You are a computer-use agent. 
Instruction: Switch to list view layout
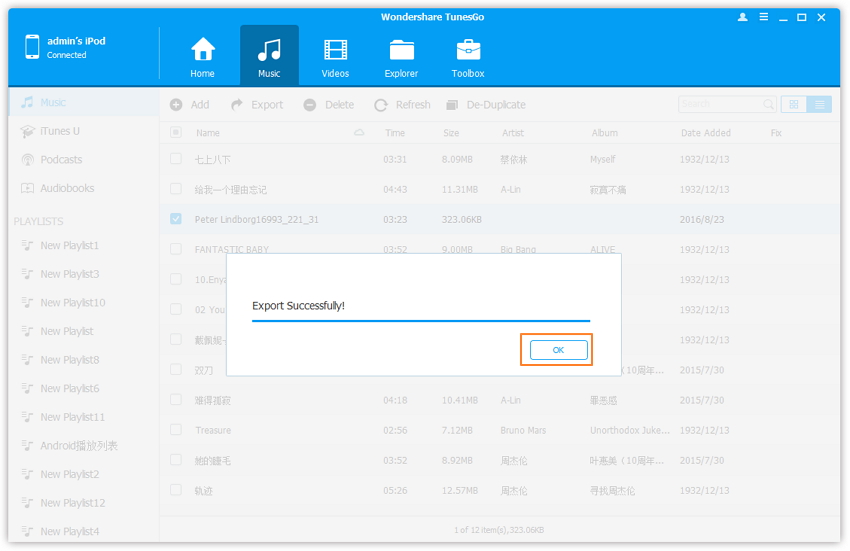point(819,104)
